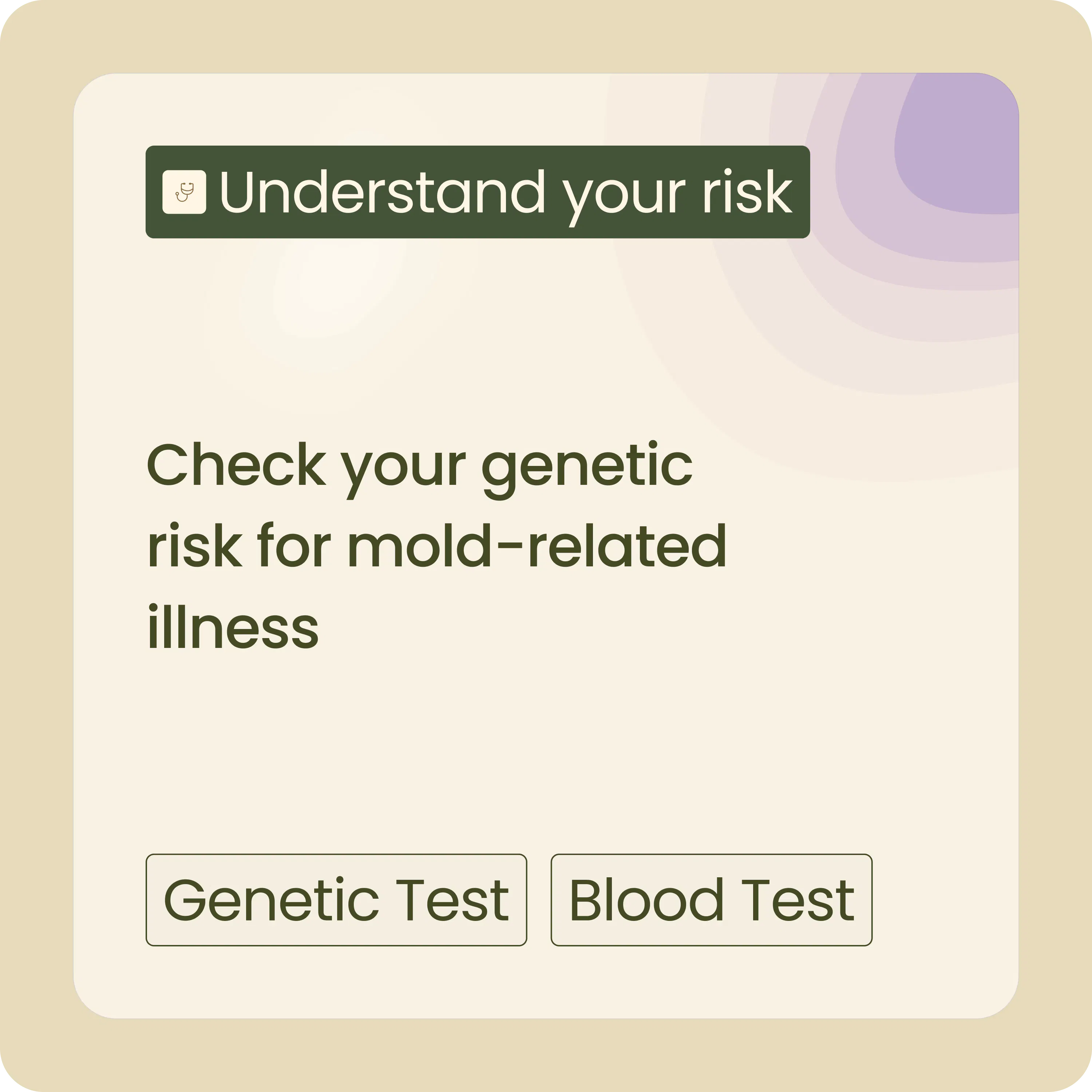The width and height of the screenshot is (1092, 1092).
Task: Click the "Understand your risk" banner text
Action: tap(505, 192)
